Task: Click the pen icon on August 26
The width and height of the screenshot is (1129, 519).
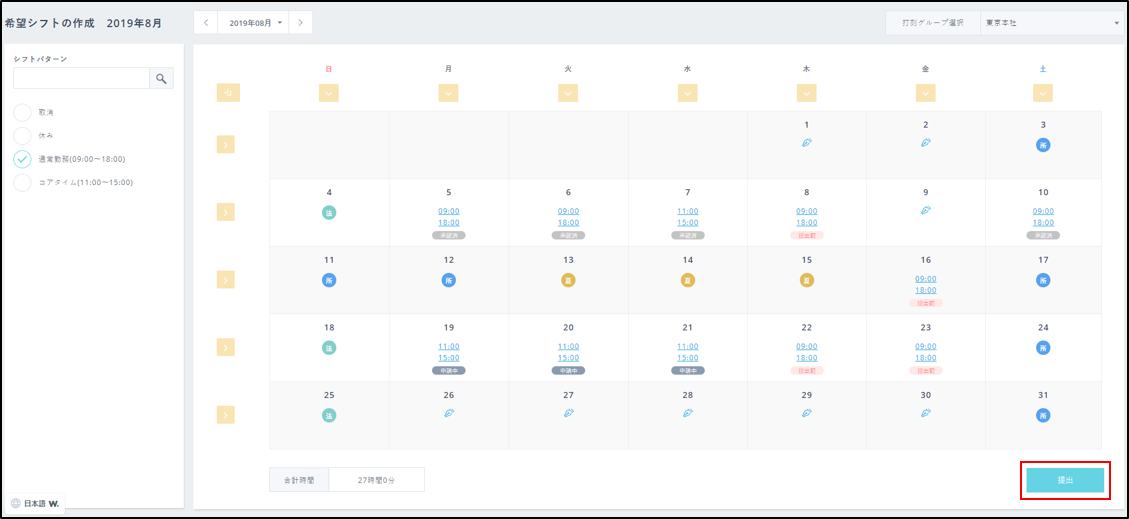Action: pyautogui.click(x=448, y=412)
